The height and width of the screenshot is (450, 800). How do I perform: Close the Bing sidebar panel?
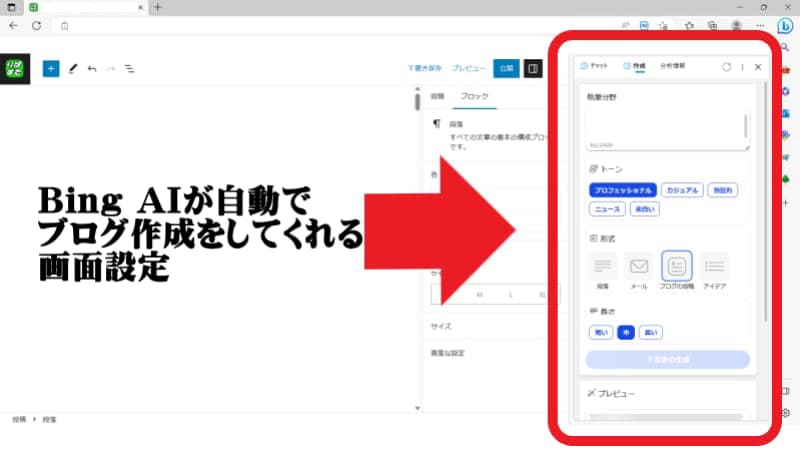pyautogui.click(x=758, y=67)
